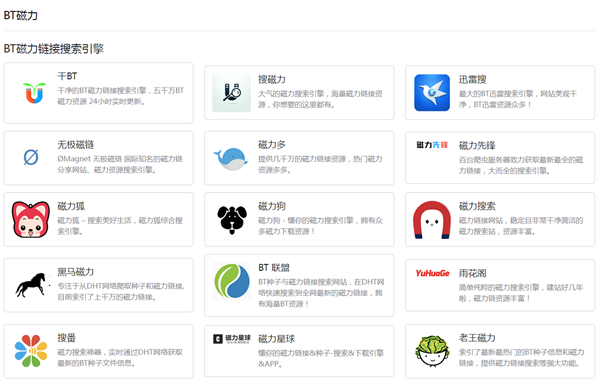
Task: Open the BT 联盟 title link
Action: coord(274,268)
